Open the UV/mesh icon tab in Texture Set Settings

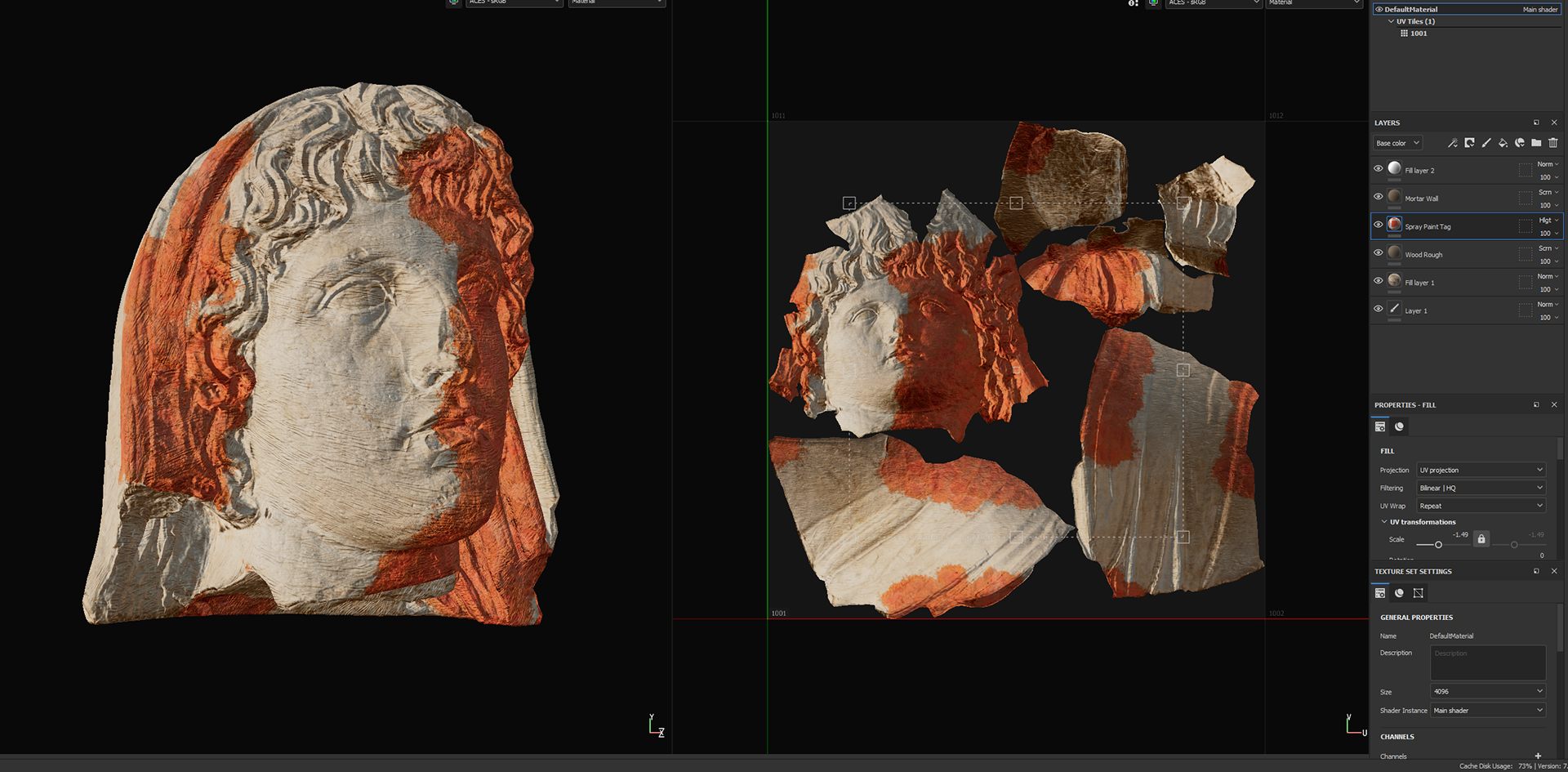[1418, 593]
